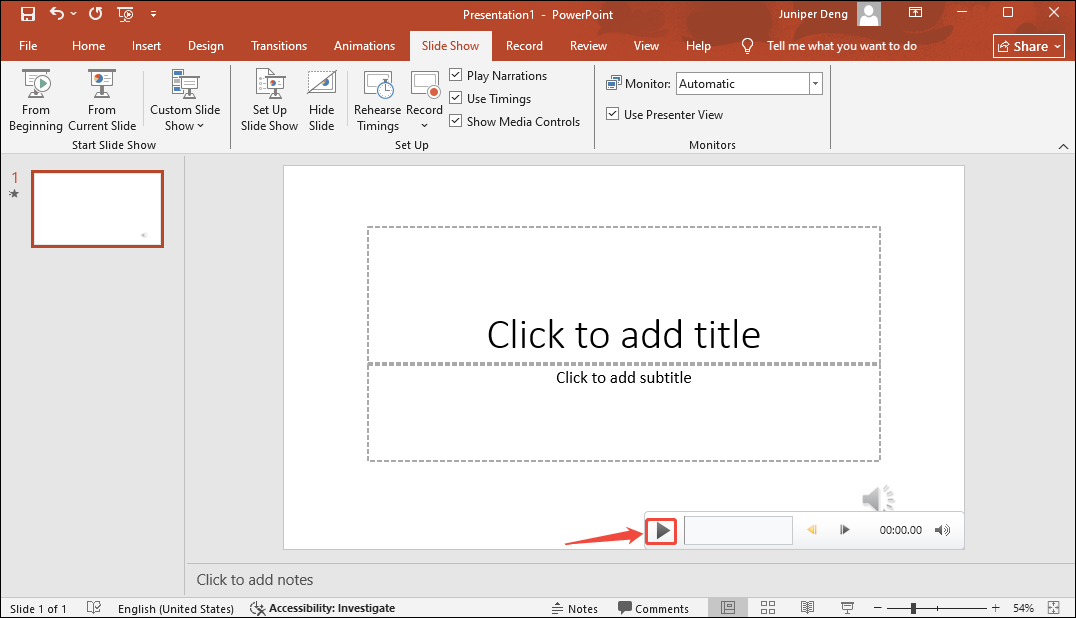Save the presentation via Quick Access toolbar
Screen dimensions: 1076x618
click(27, 14)
